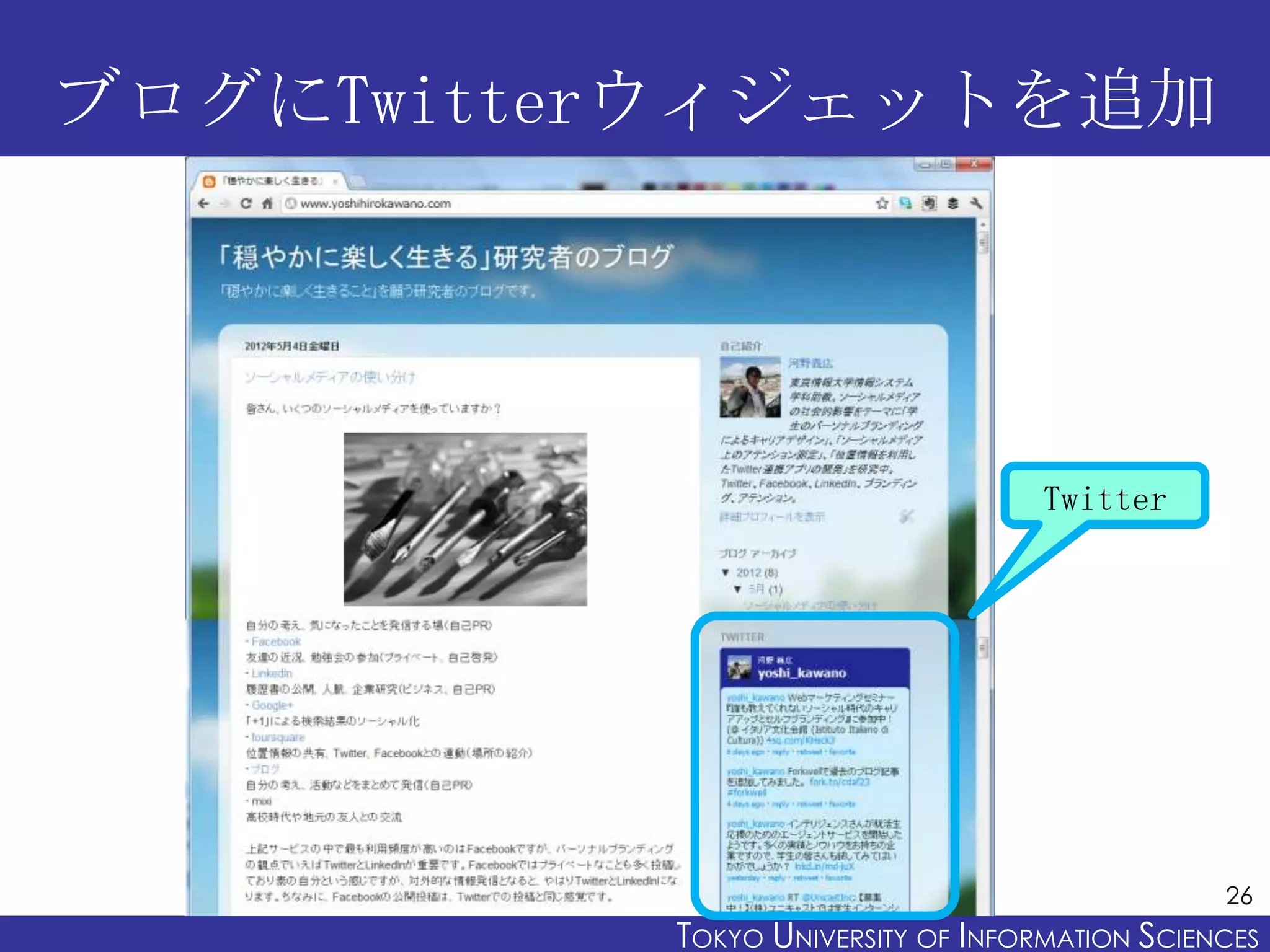Click the page scrollbar up arrow
Image resolution: width=1270 pixels, height=952 pixels.
click(x=983, y=224)
